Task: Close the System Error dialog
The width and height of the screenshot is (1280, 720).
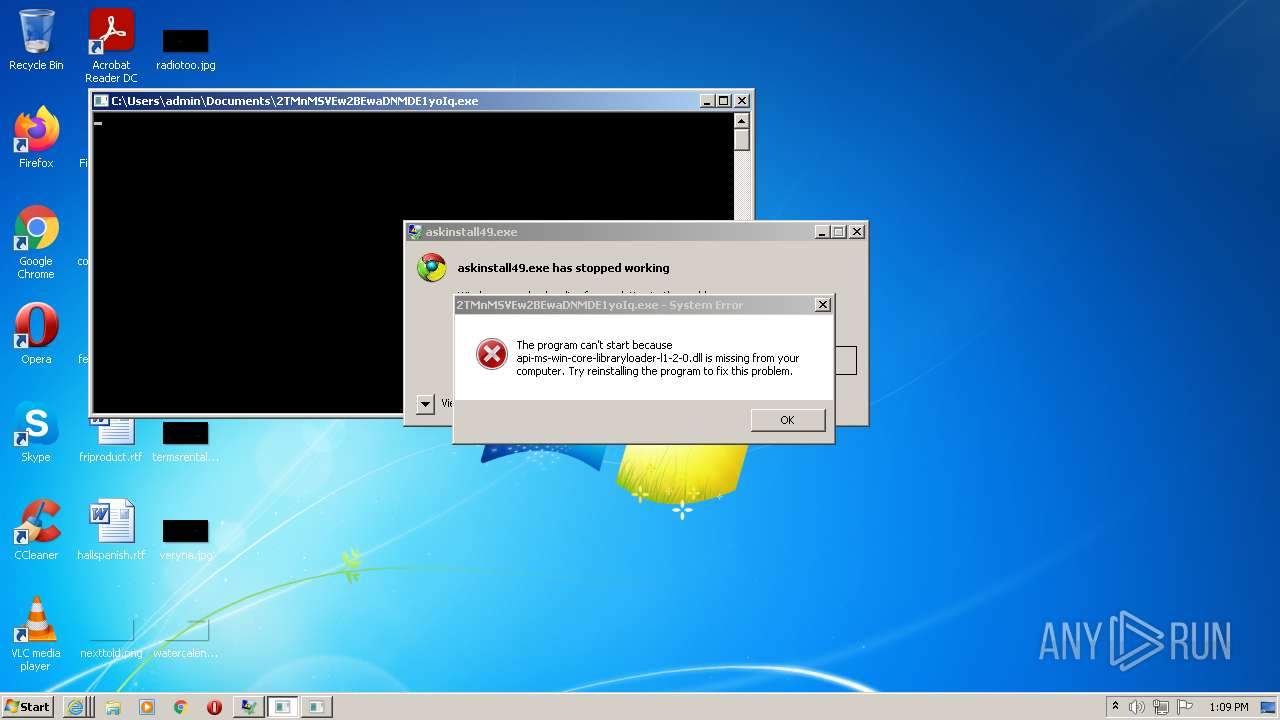Action: (823, 305)
